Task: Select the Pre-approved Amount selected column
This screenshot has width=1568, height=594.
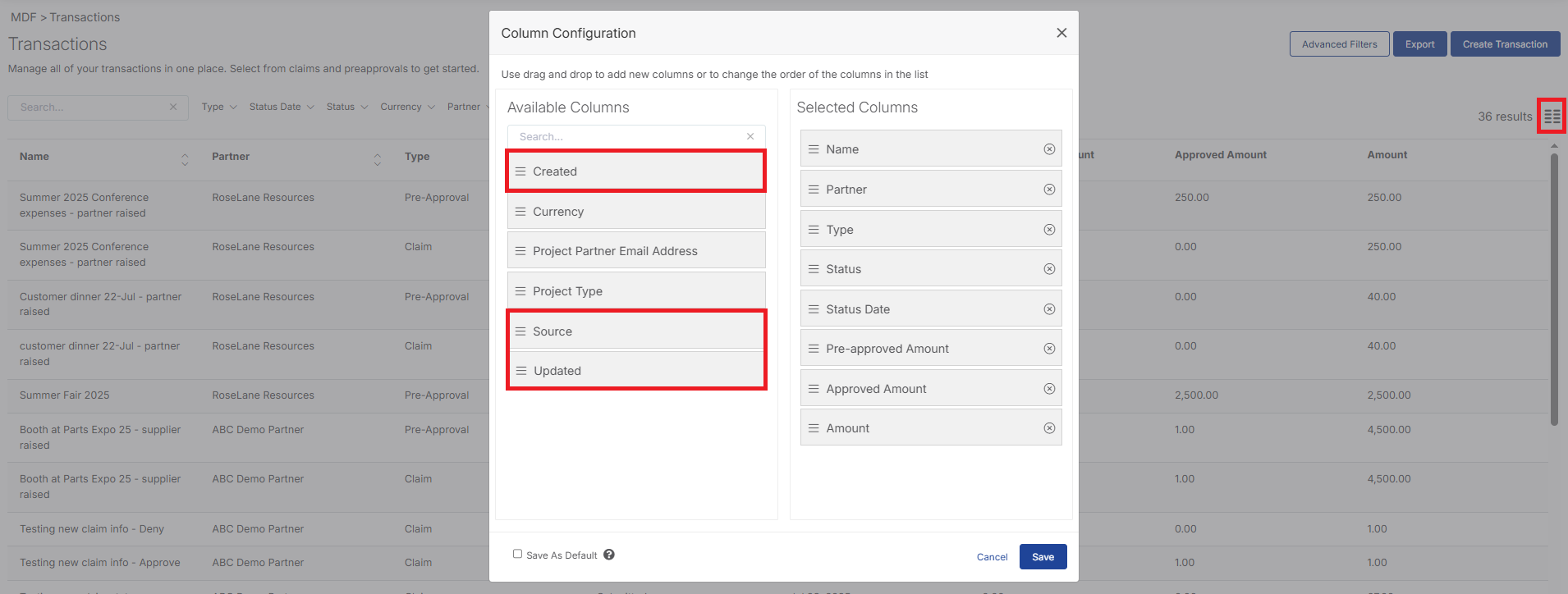Action: click(931, 349)
